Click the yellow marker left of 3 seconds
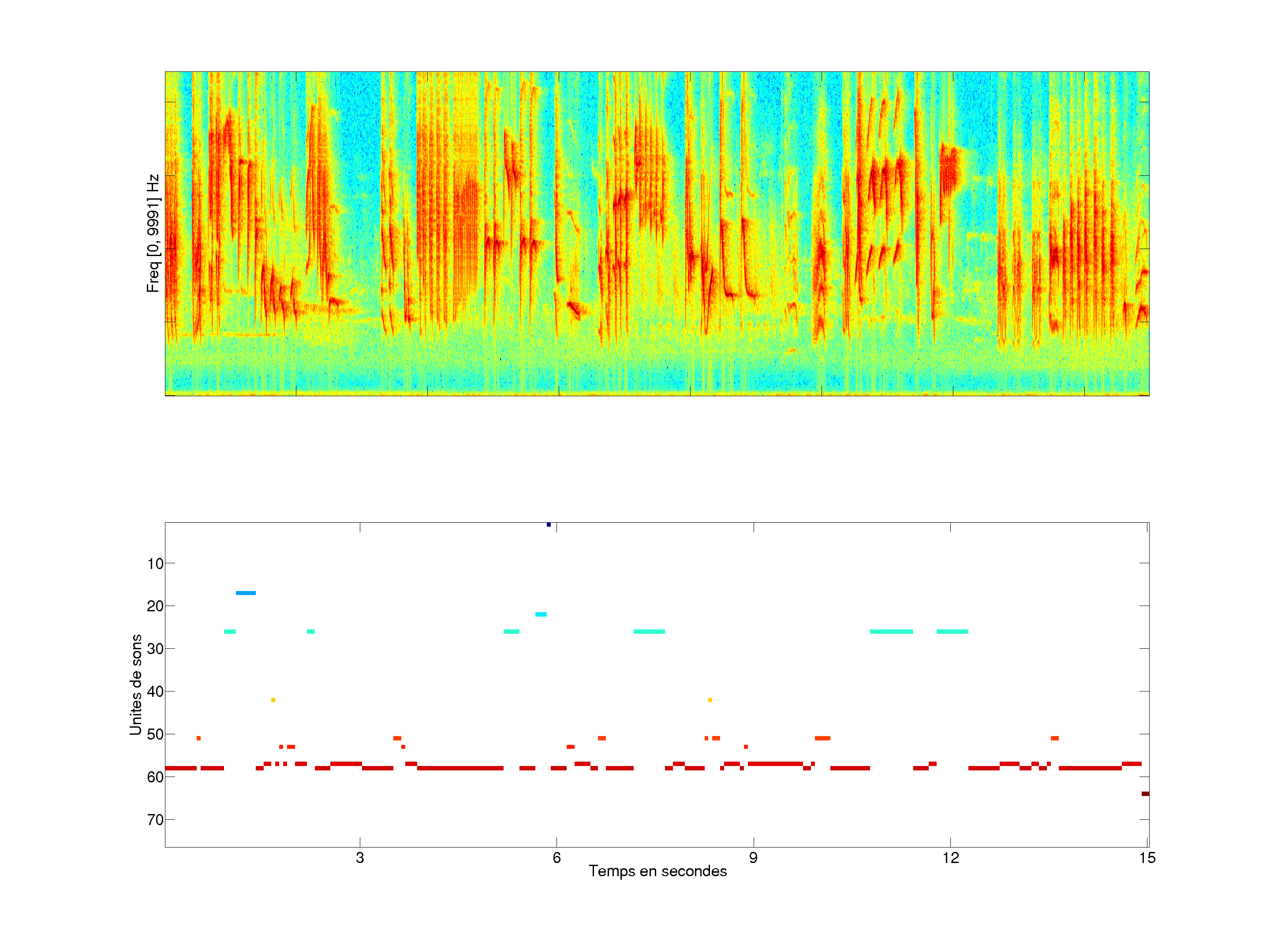This screenshot has width=1270, height=952. pos(273,699)
